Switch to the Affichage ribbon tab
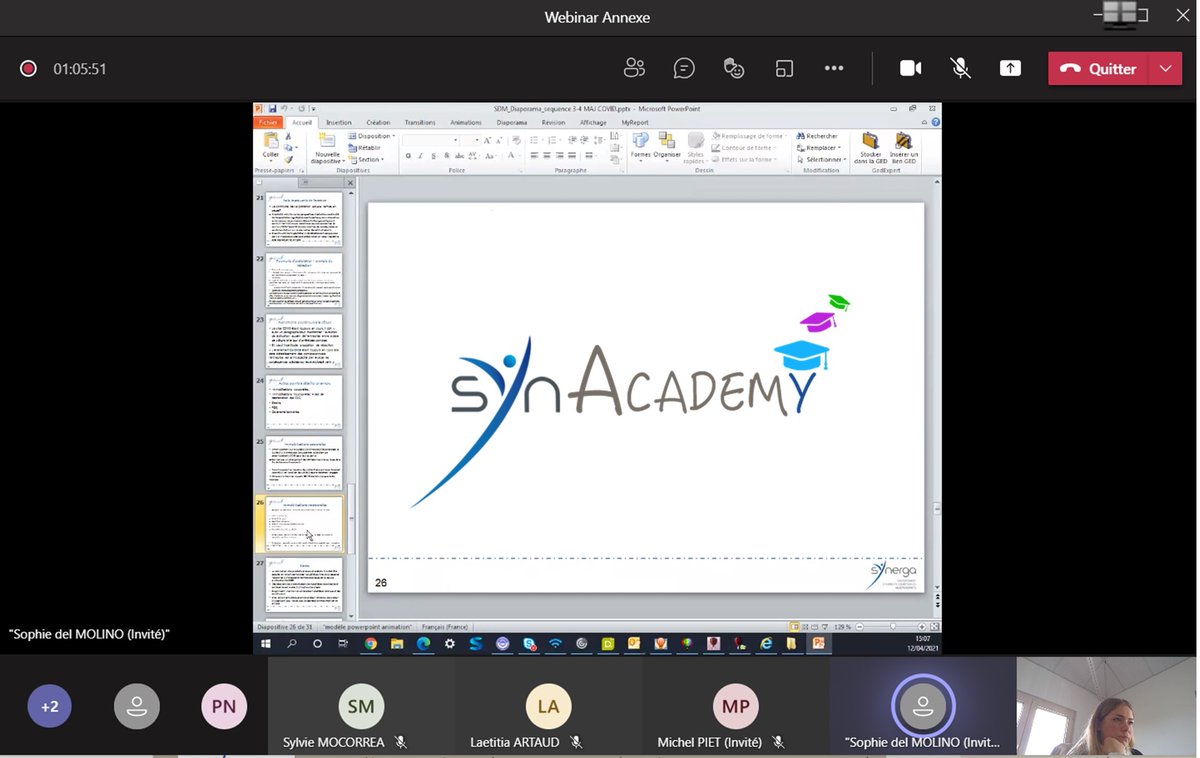Viewport: 1200px width, 758px height. pos(593,123)
